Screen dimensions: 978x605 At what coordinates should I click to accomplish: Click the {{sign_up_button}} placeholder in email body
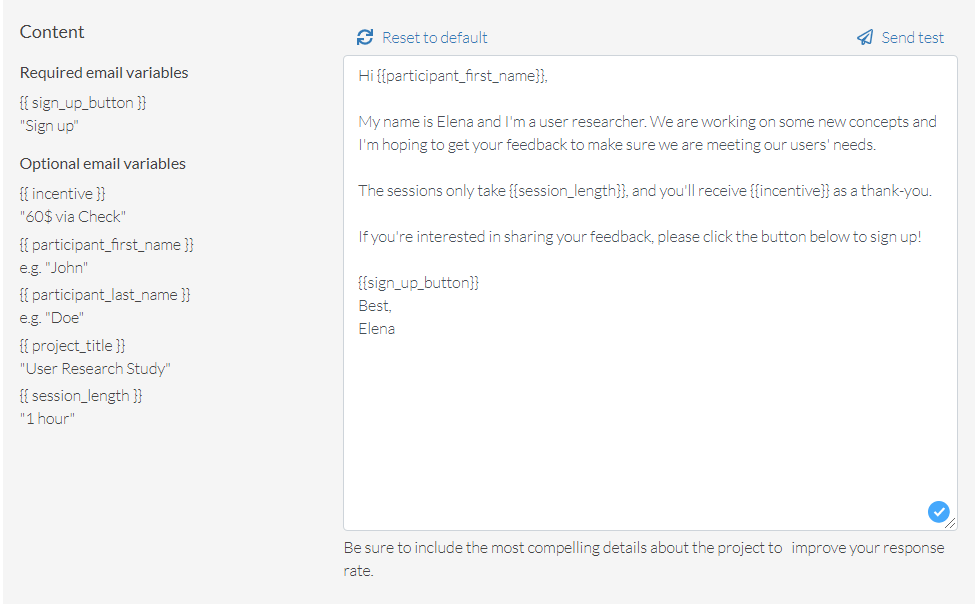click(x=419, y=283)
